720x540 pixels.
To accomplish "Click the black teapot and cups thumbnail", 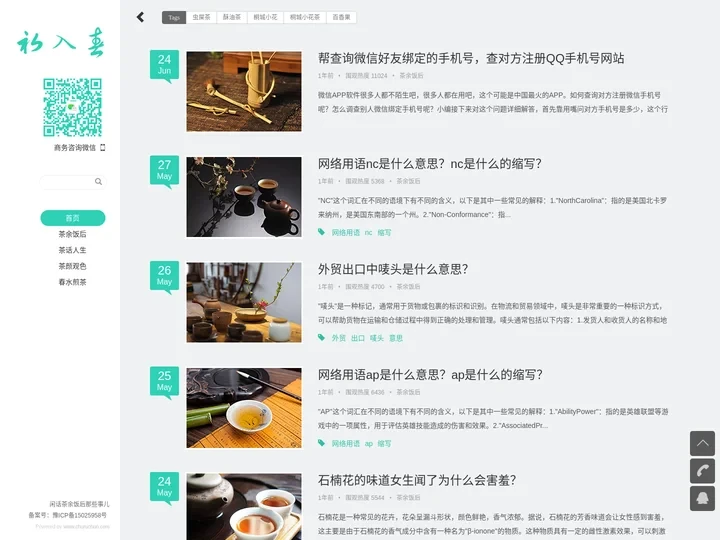I will coord(244,197).
